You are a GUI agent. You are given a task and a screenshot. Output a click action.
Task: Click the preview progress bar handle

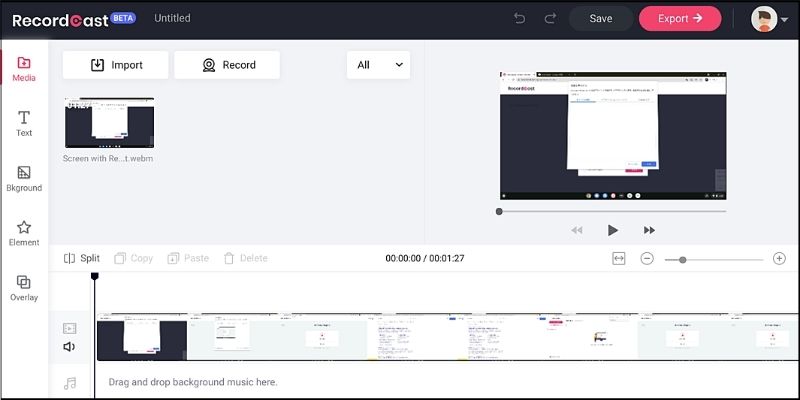[x=499, y=211]
